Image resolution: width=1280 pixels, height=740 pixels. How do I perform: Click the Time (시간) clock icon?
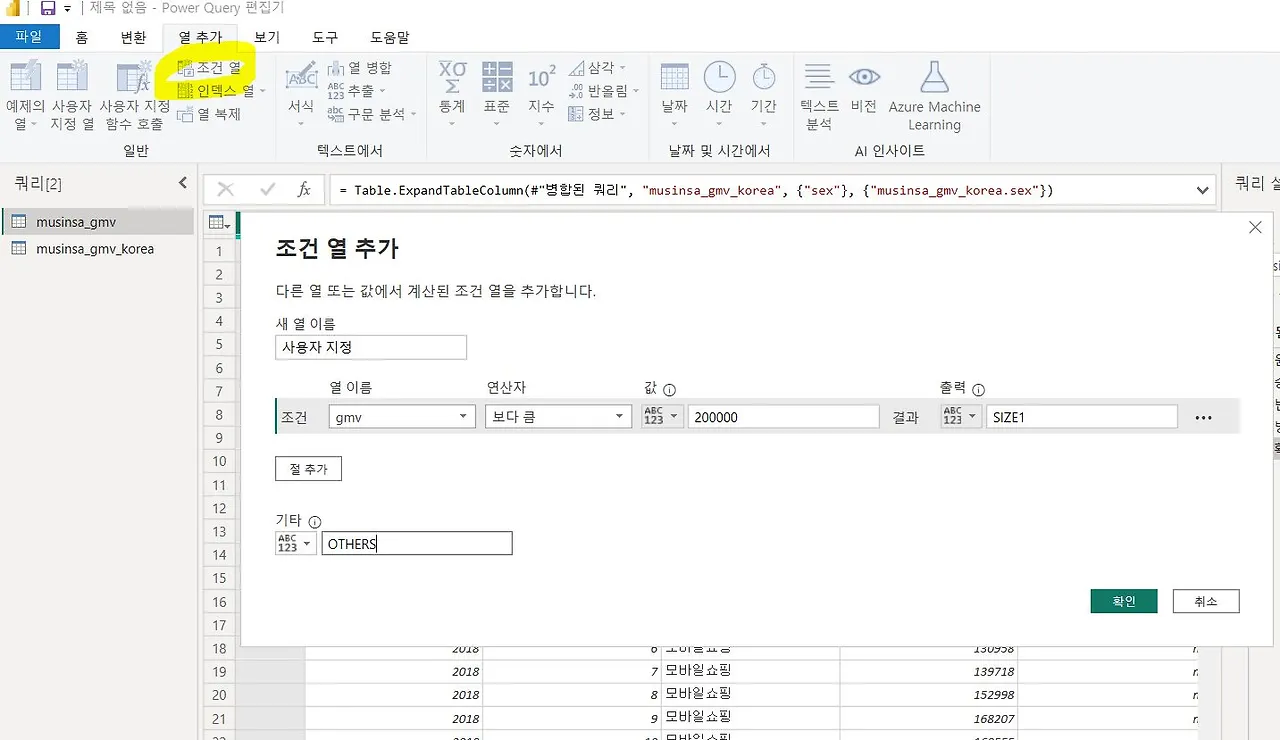pos(719,76)
